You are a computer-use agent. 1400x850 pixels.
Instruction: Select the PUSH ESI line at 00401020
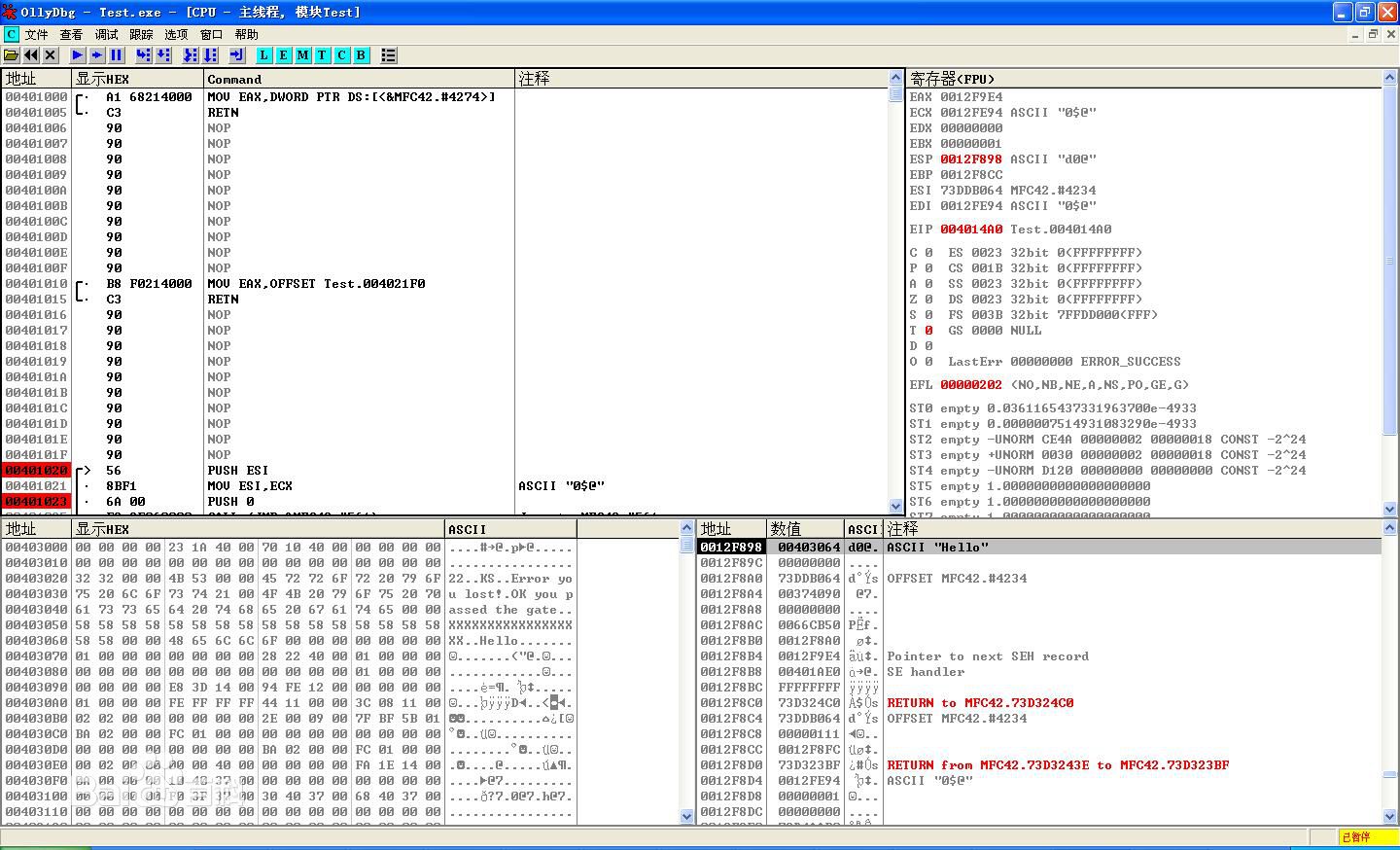[237, 471]
